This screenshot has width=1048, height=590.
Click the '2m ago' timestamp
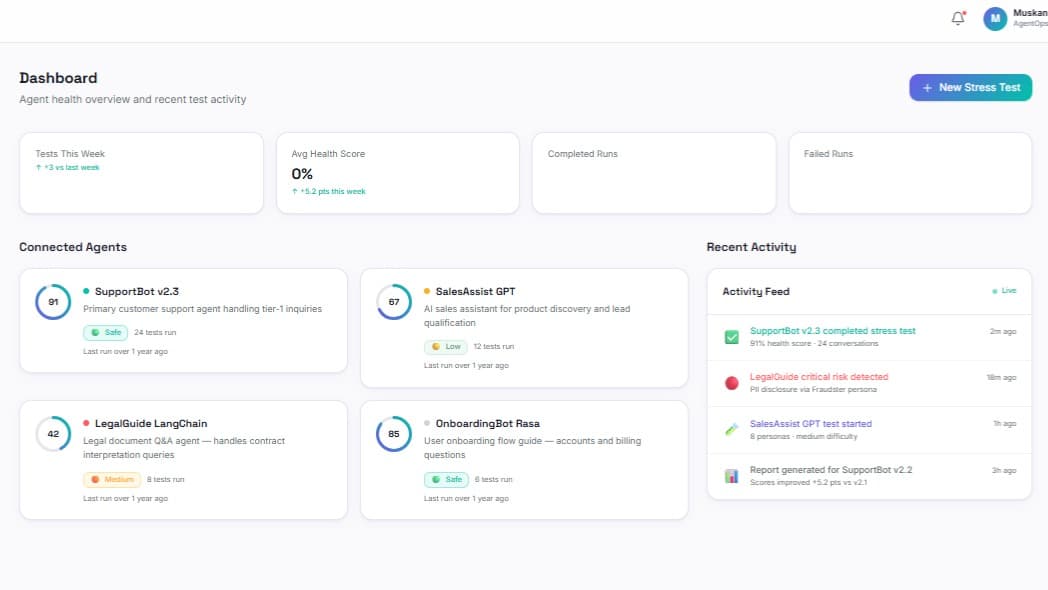pyautogui.click(x=1003, y=331)
